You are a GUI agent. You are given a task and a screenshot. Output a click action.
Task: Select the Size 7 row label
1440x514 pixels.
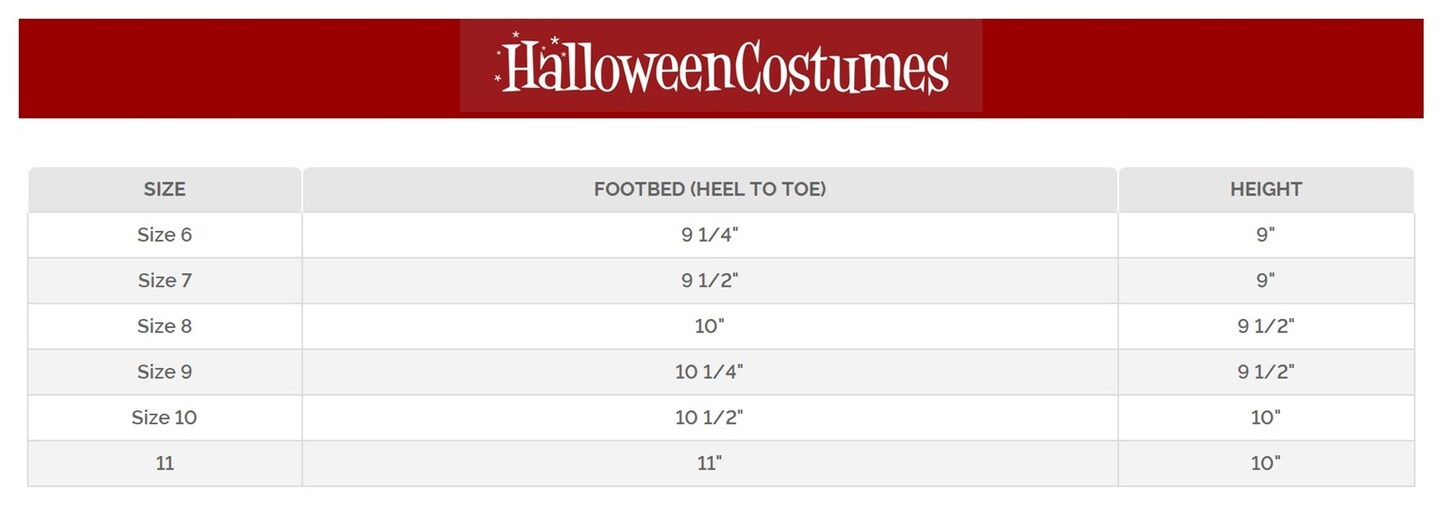165,281
